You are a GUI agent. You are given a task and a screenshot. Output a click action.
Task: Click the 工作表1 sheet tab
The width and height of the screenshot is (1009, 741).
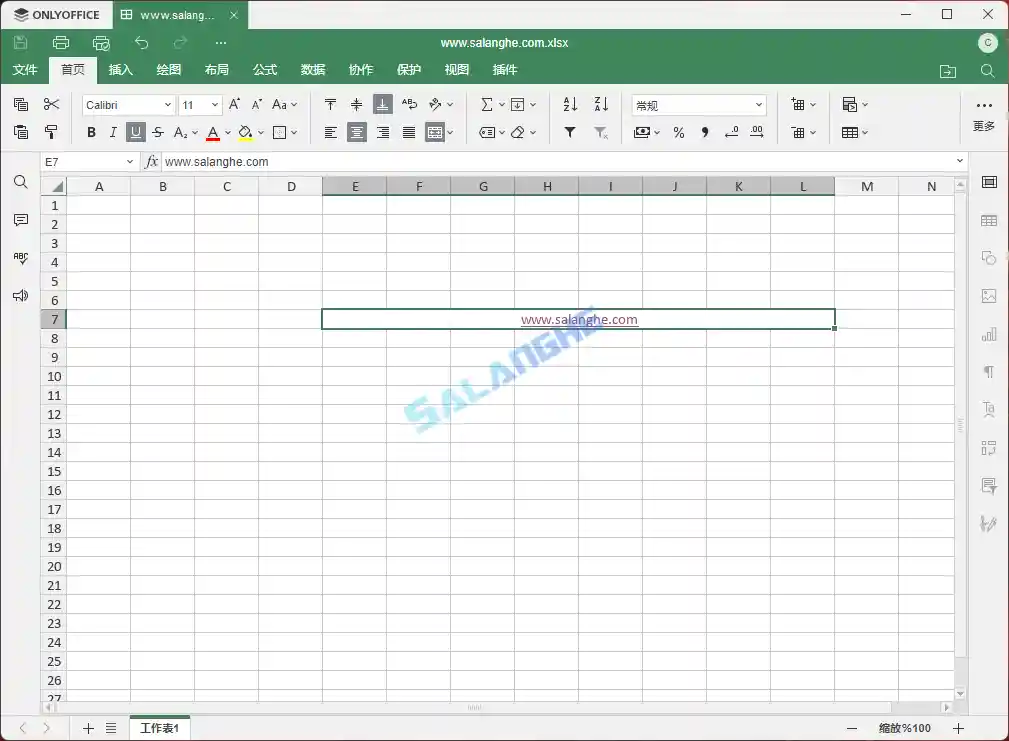[x=159, y=728]
